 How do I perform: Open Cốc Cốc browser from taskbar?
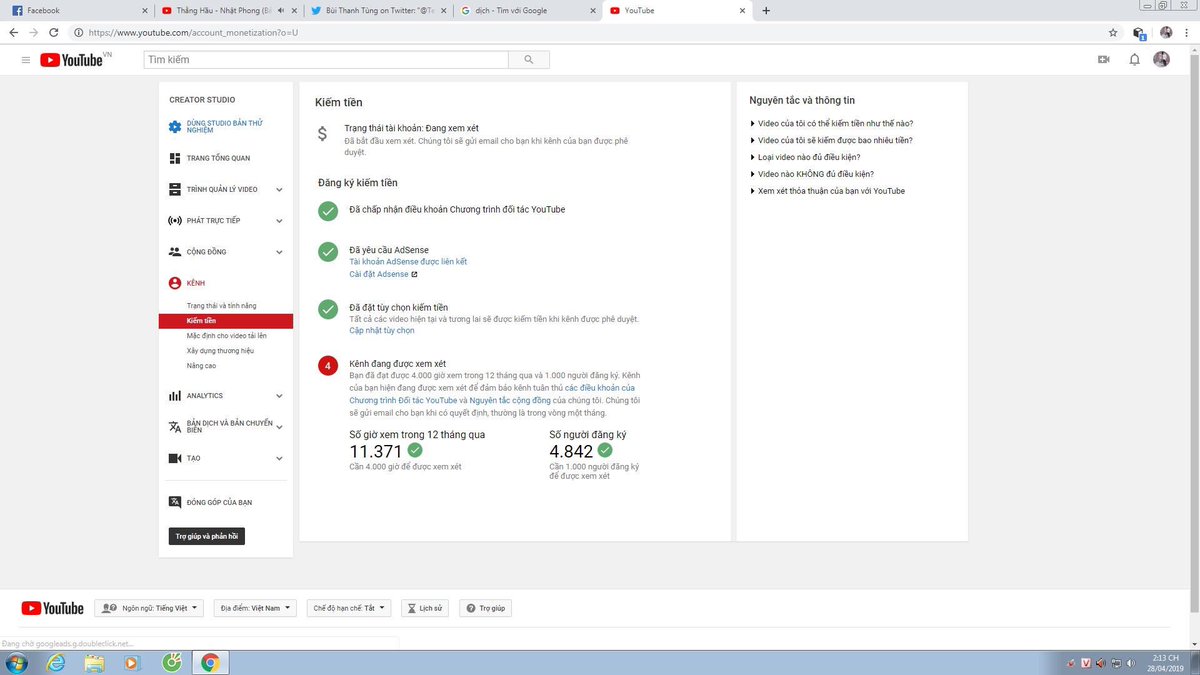point(171,662)
